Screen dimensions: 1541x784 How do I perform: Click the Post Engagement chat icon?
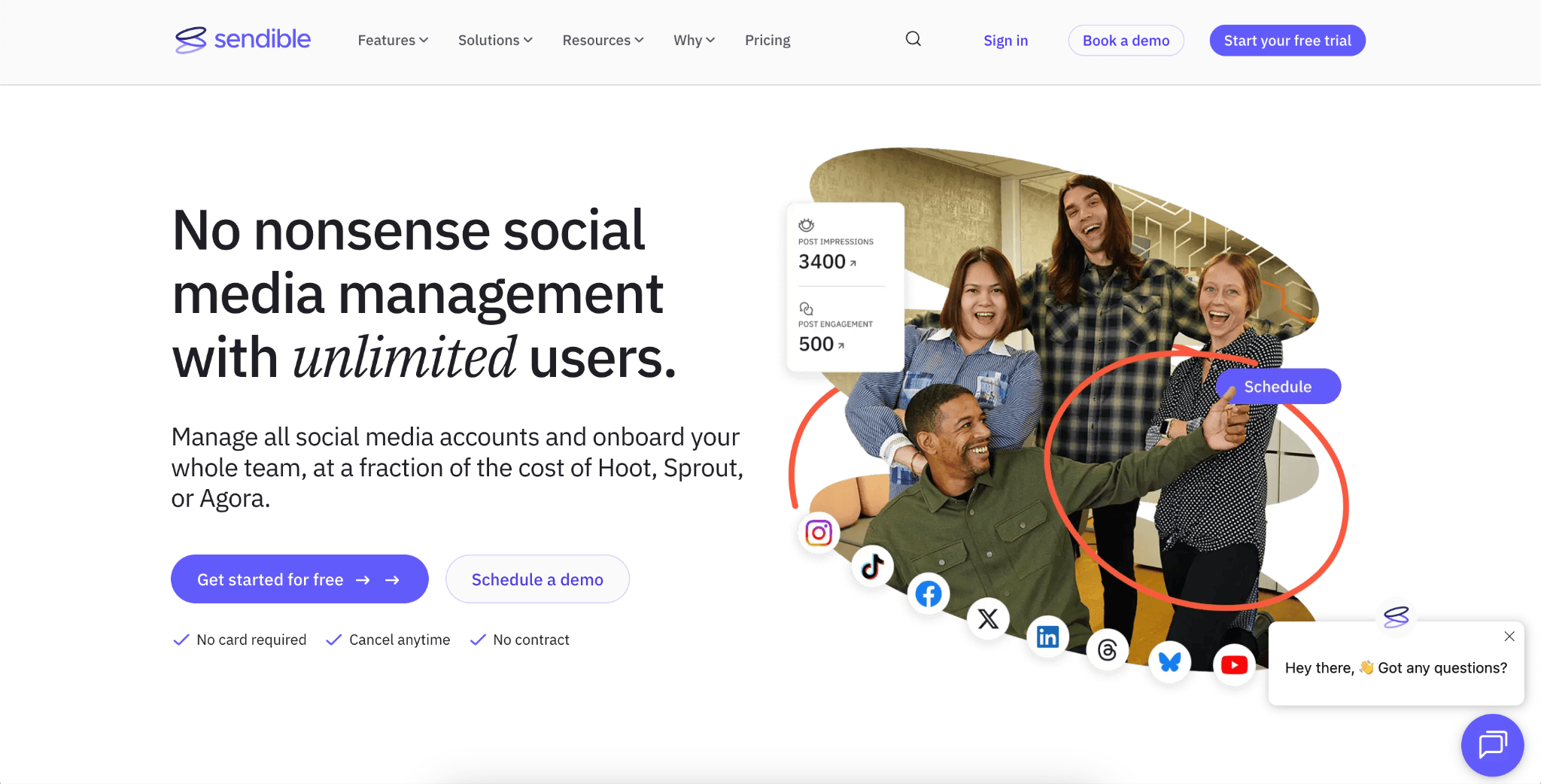pos(806,308)
